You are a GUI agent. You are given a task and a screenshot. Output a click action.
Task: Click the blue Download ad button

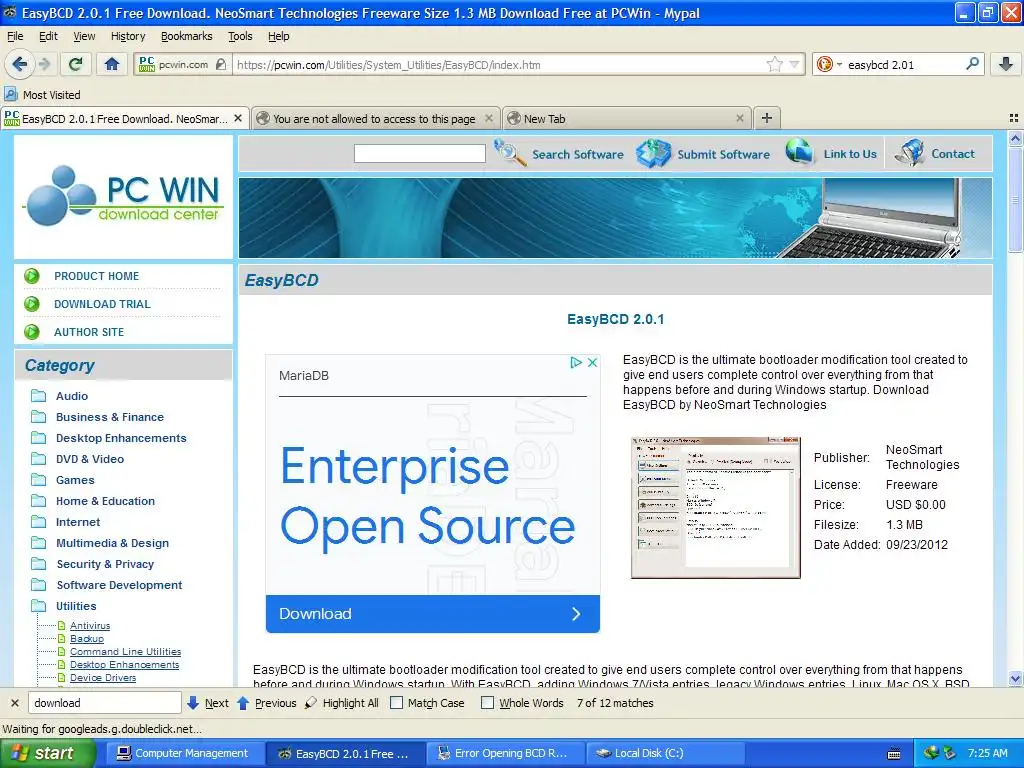(x=432, y=614)
